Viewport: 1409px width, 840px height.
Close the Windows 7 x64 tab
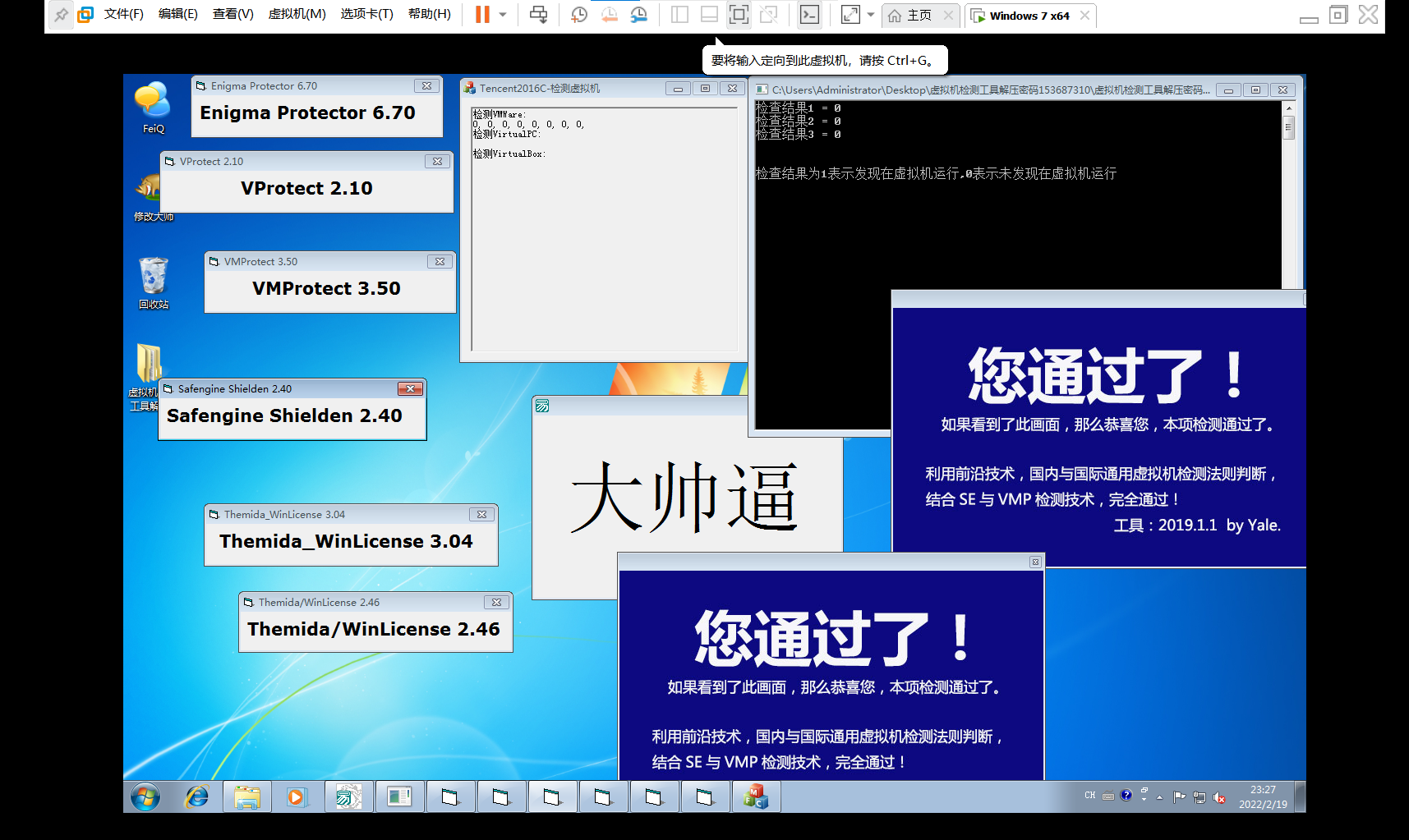click(1085, 16)
